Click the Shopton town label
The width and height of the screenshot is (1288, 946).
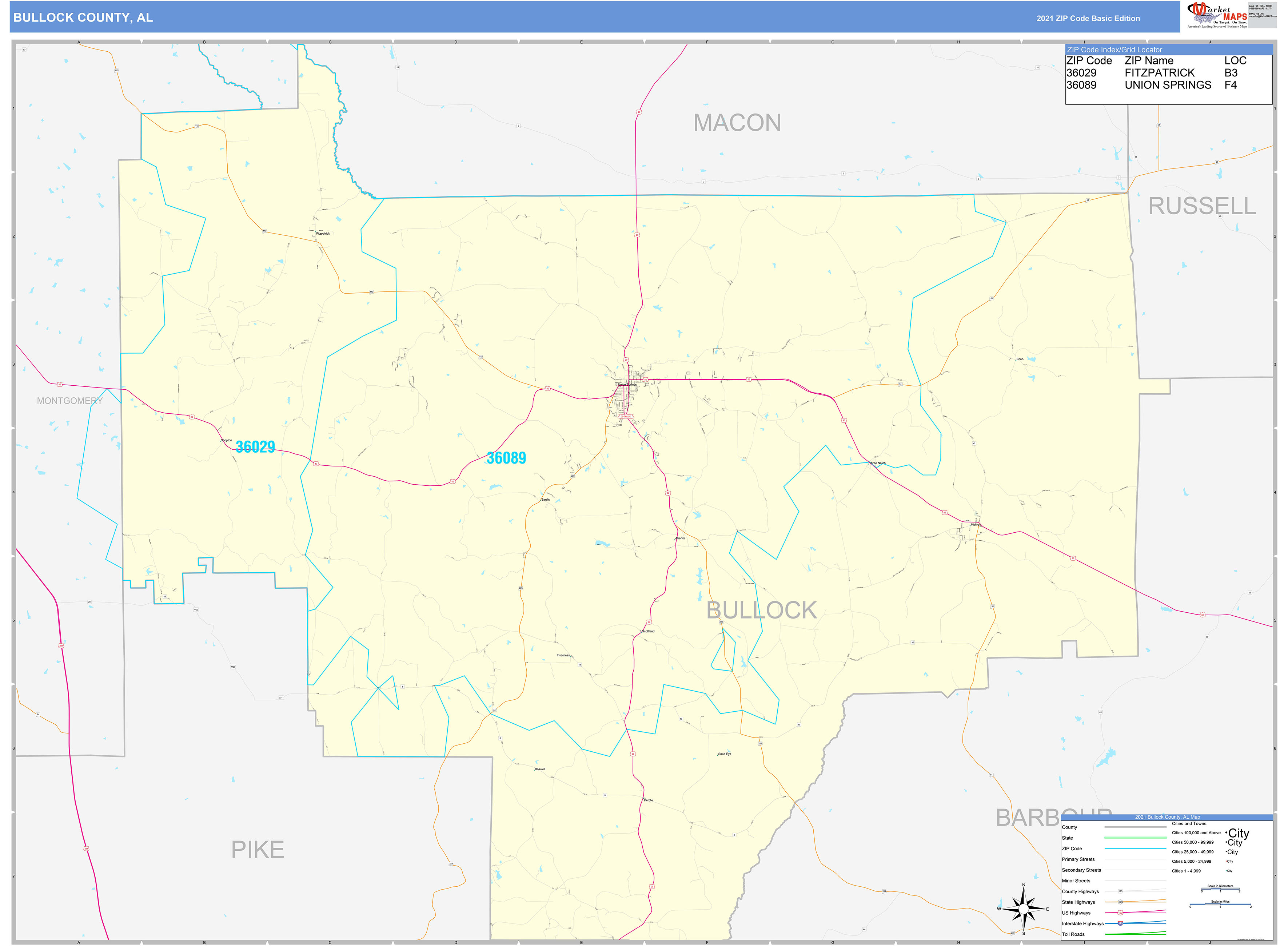click(x=226, y=440)
